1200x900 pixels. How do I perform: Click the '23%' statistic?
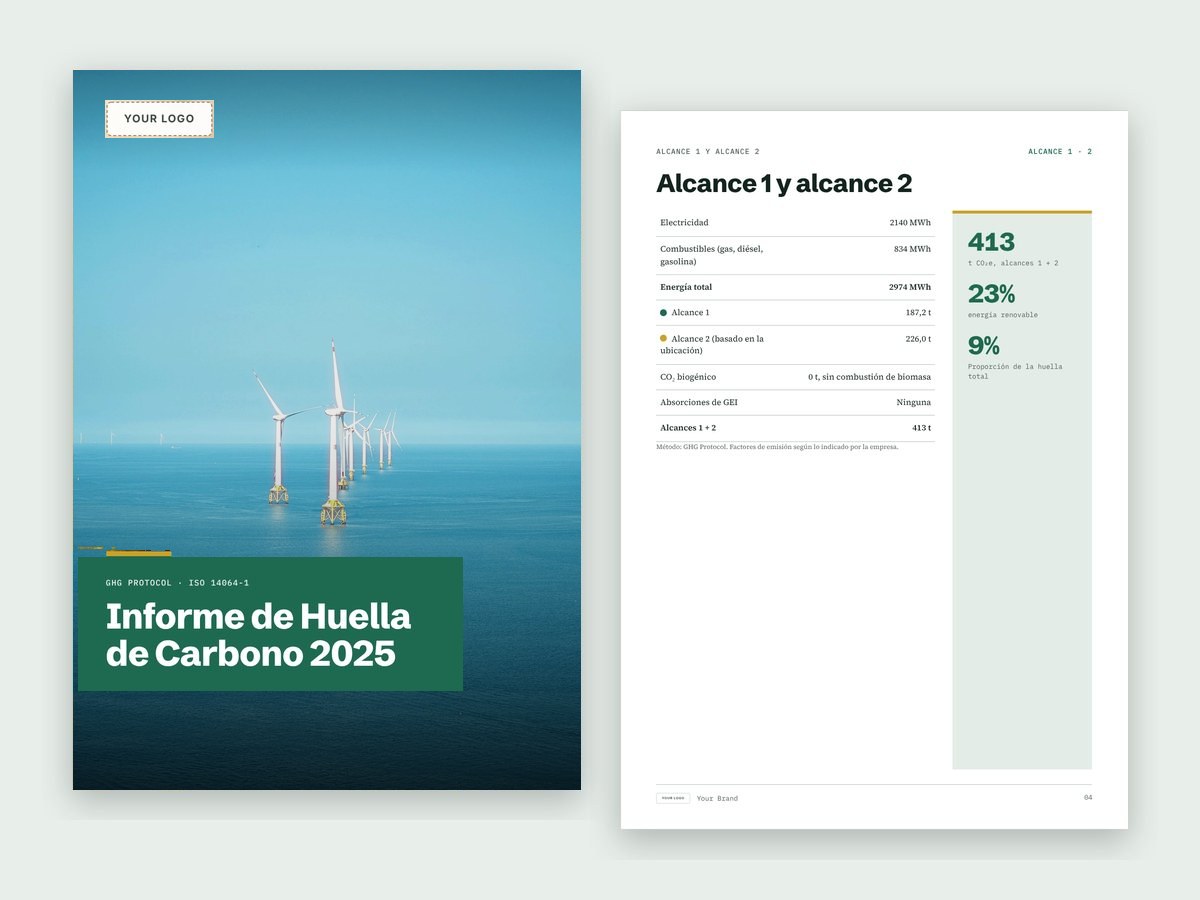pos(991,294)
